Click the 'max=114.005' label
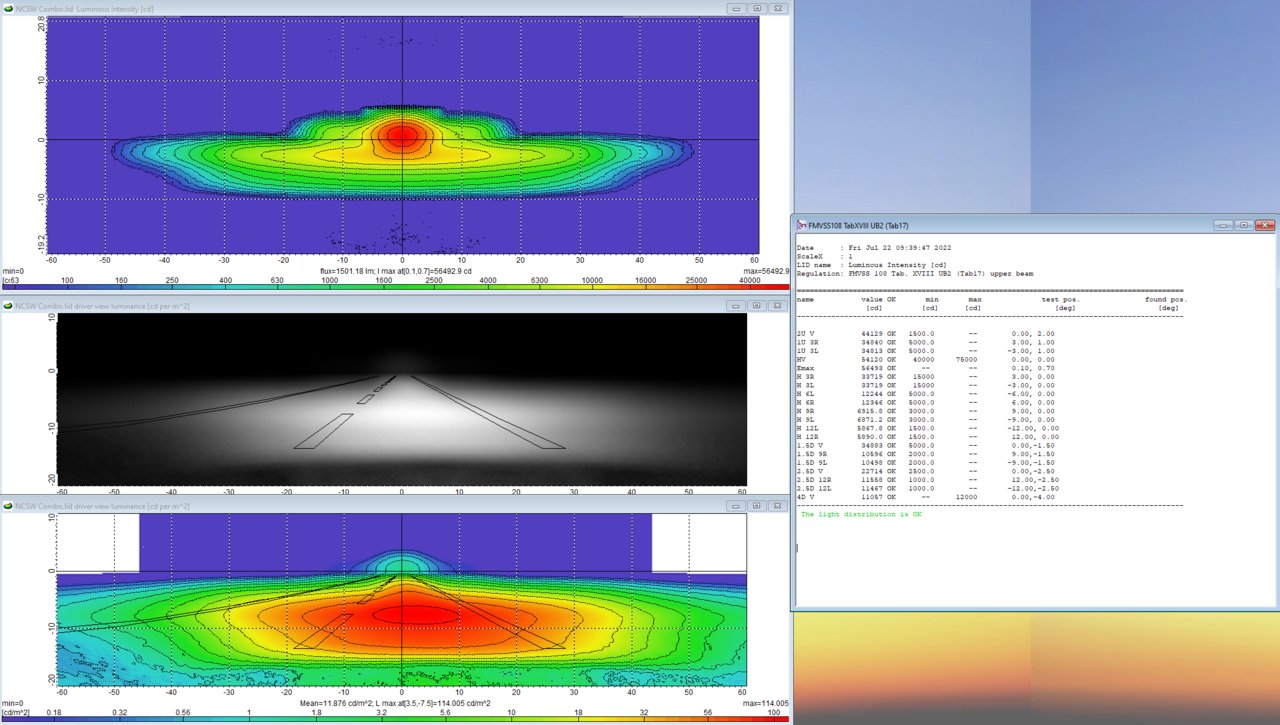Image resolution: width=1280 pixels, height=725 pixels. 768,703
